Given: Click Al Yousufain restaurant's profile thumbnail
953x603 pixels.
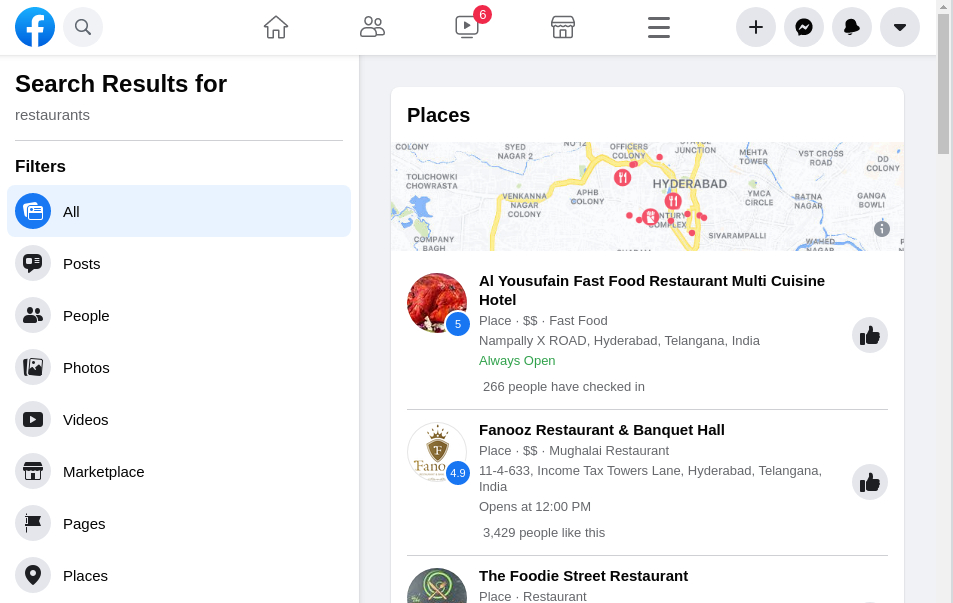Looking at the screenshot, I should coord(437,302).
